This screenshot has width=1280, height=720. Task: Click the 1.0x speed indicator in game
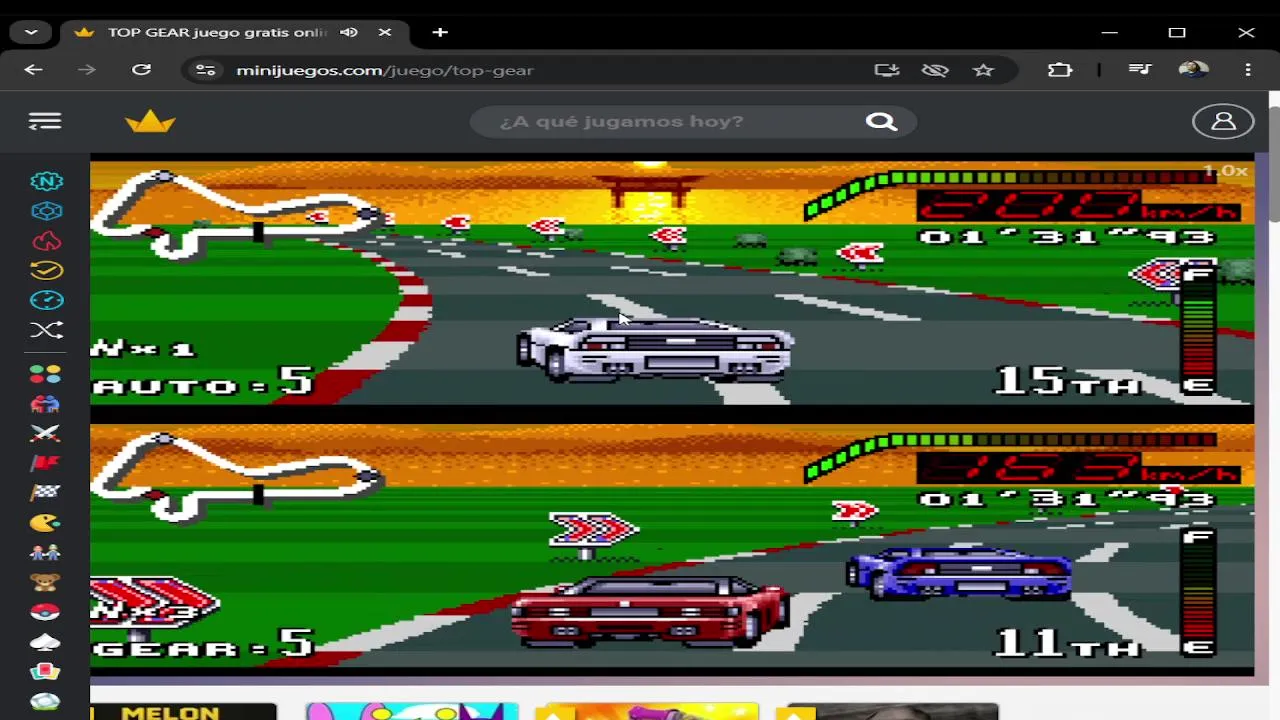tap(1225, 171)
